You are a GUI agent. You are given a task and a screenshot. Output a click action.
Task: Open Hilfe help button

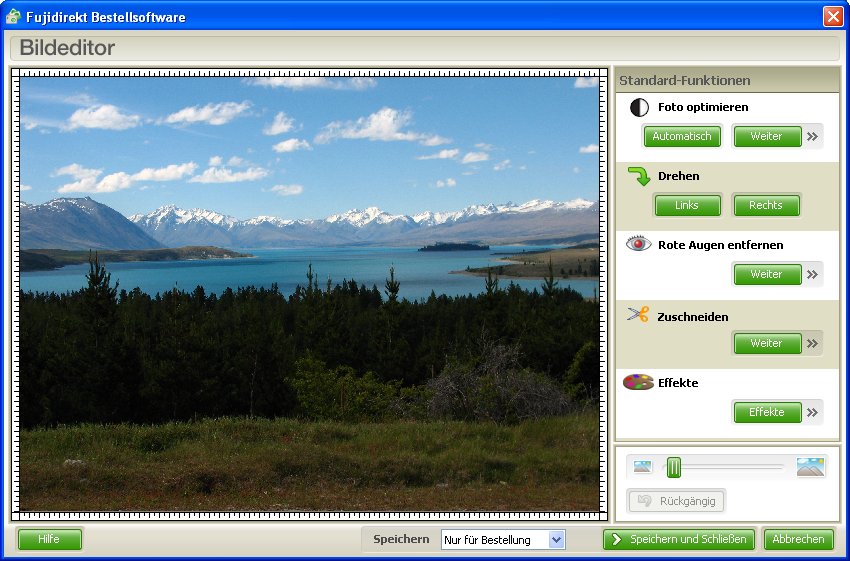49,539
